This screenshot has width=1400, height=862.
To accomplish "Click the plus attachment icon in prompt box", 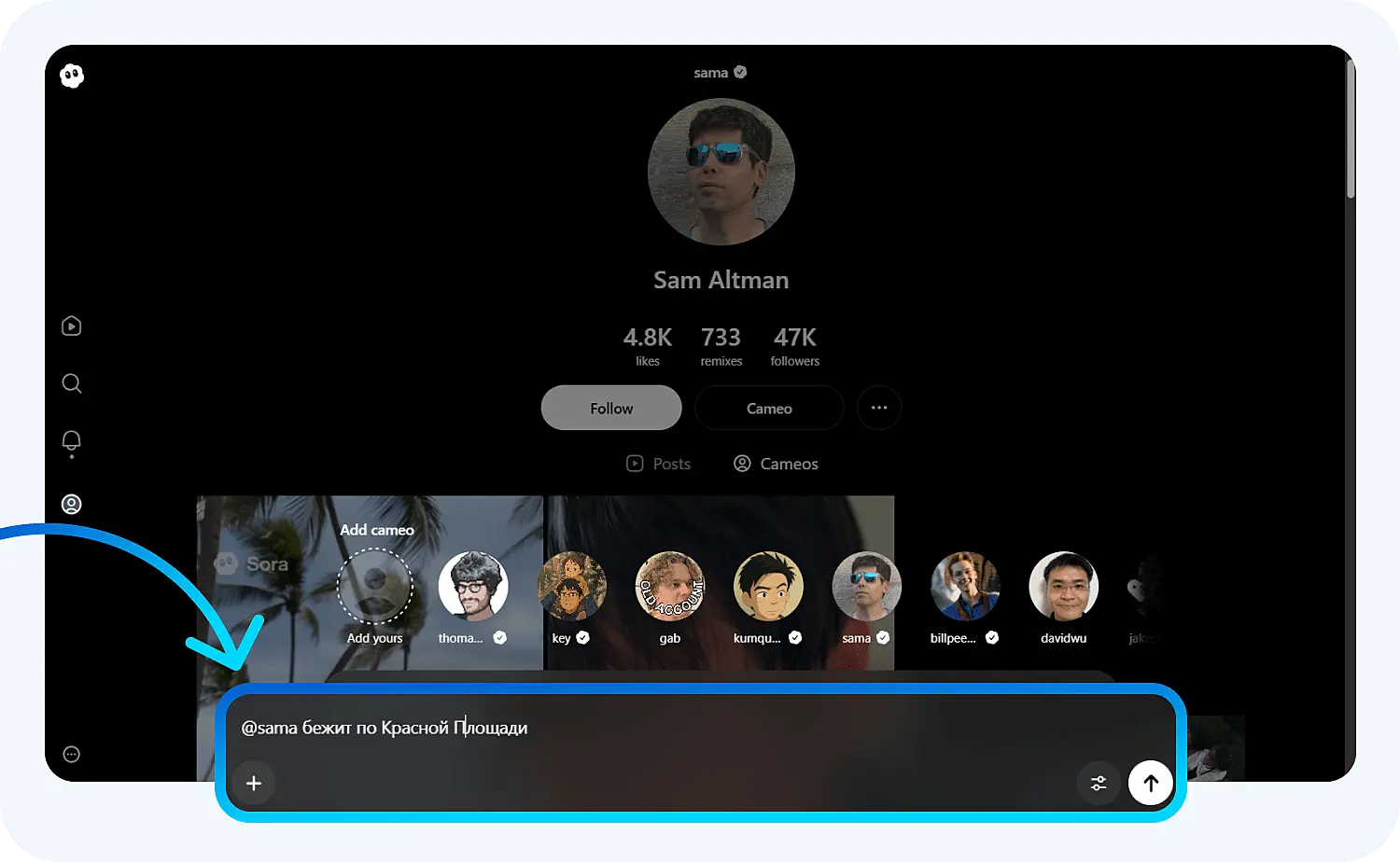I will (x=254, y=783).
